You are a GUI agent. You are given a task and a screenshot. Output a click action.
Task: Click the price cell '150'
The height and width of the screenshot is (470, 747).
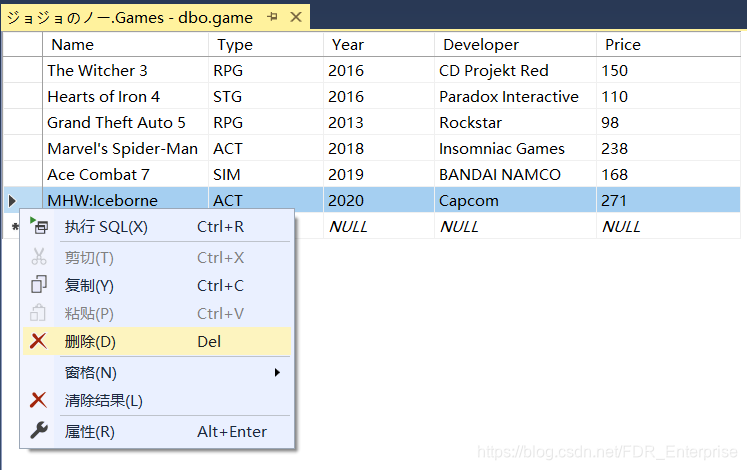668,70
